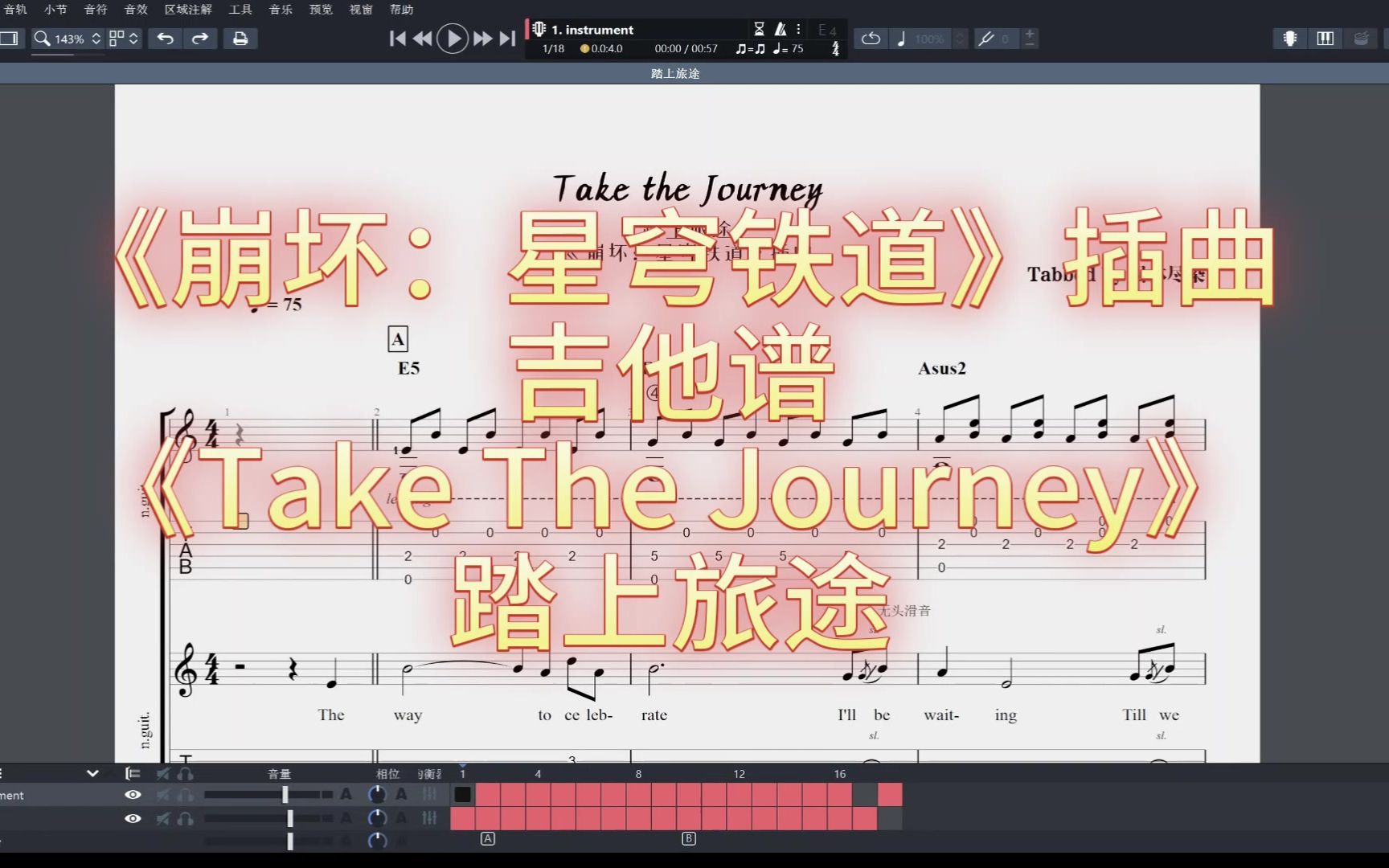Click the 踏上旅途 document tab
Viewport: 1389px width, 868px height.
tap(675, 73)
